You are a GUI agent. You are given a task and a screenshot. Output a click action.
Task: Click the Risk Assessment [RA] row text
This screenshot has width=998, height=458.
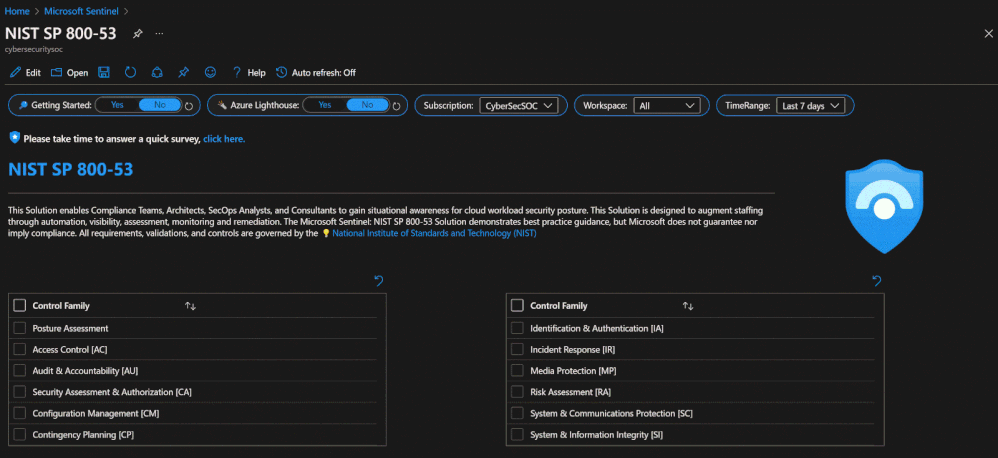pyautogui.click(x=570, y=392)
